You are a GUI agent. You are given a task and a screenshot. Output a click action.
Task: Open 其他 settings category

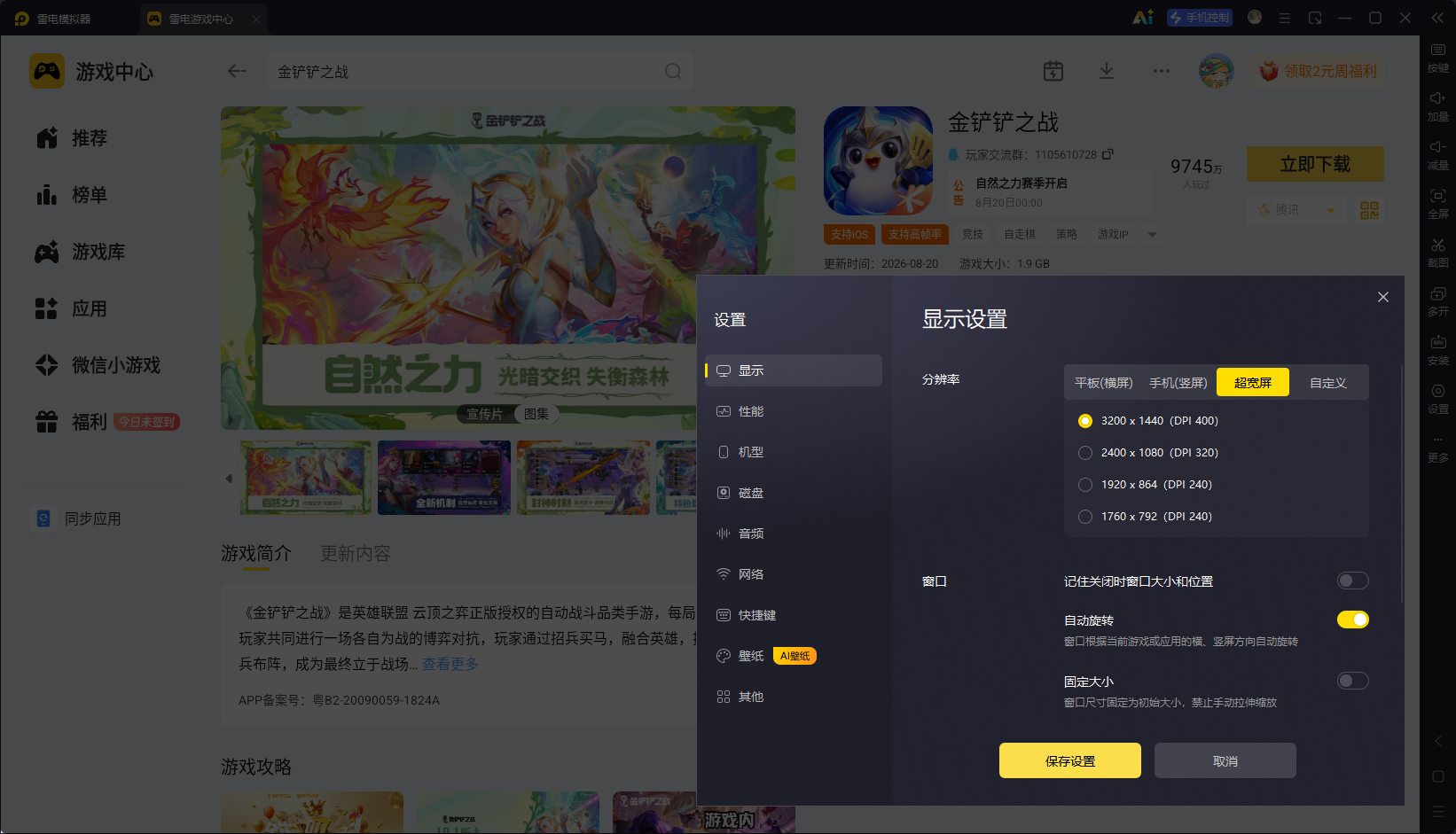(x=794, y=697)
